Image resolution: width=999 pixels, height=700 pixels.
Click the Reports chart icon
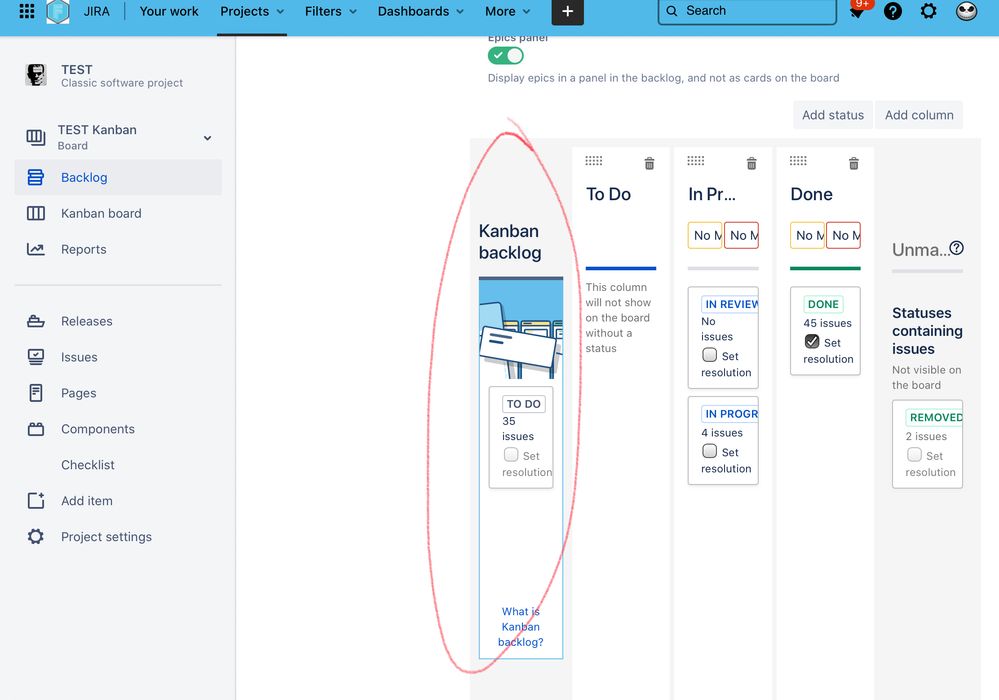(36, 249)
